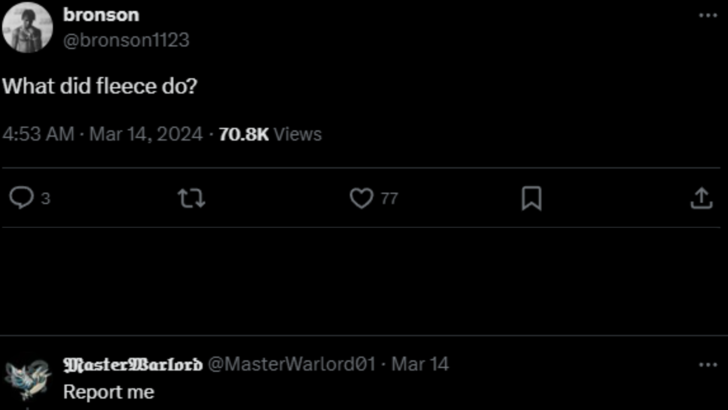Click the 'What did fleece do?' tweet text
728x410 pixels.
[100, 86]
